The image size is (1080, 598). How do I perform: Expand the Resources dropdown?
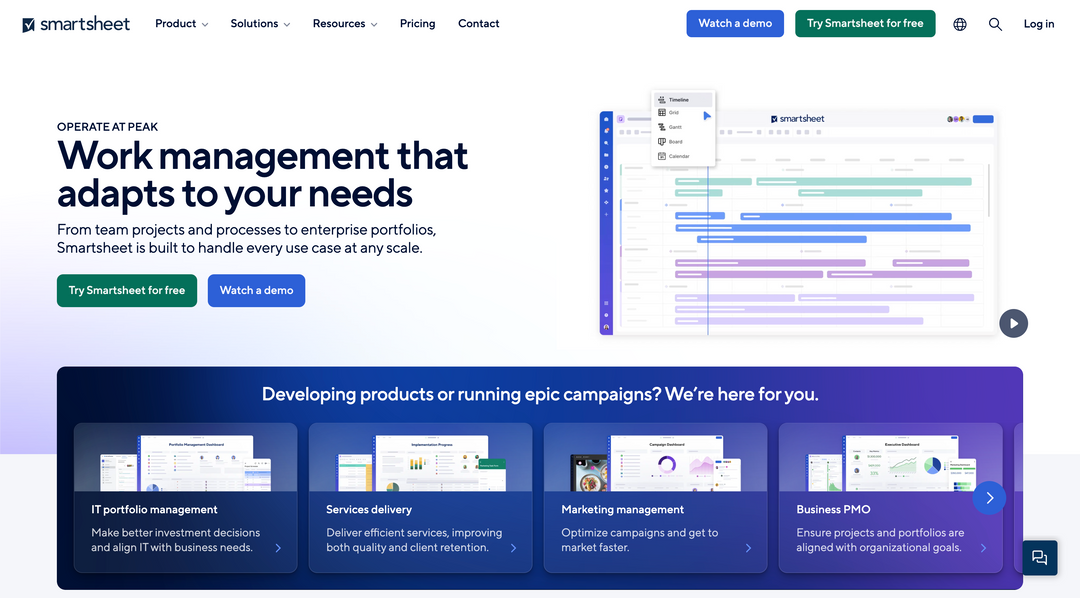pos(345,23)
